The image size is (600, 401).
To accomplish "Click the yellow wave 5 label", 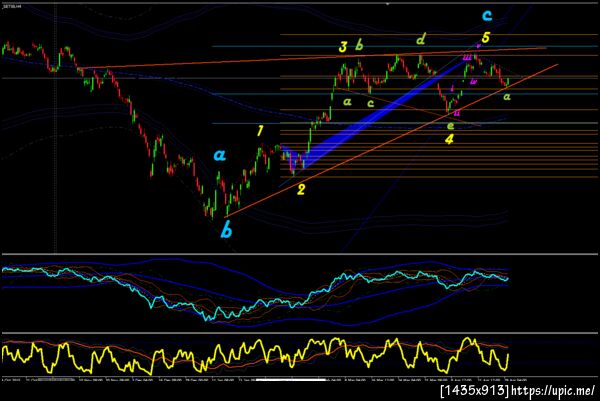I will pos(485,37).
